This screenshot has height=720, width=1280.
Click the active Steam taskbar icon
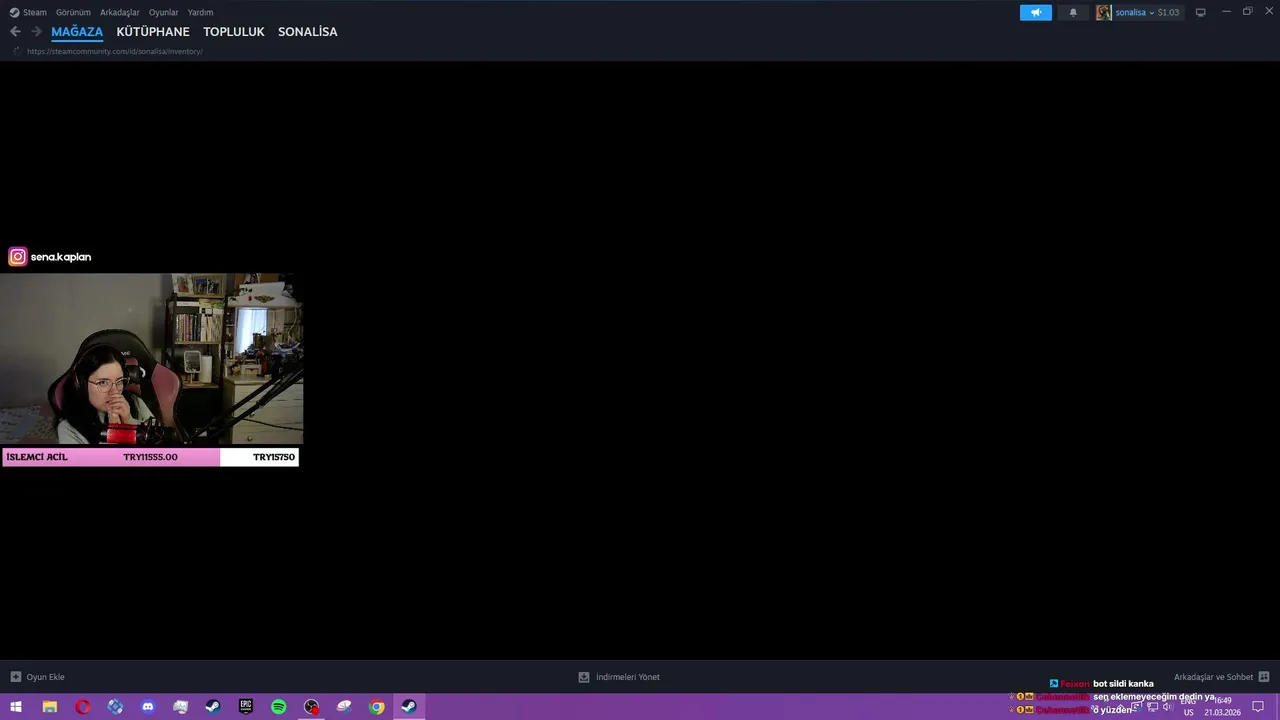point(409,707)
